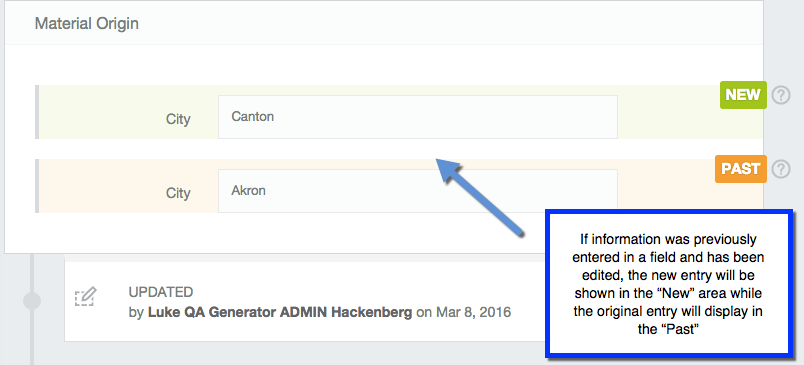Click the UPDATED status label
This screenshot has height=365, width=804.
(160, 292)
